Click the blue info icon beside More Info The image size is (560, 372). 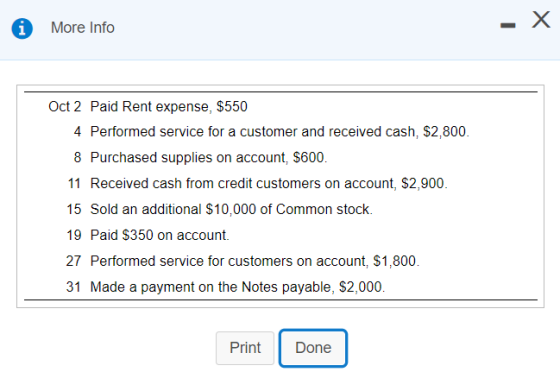coord(22,28)
